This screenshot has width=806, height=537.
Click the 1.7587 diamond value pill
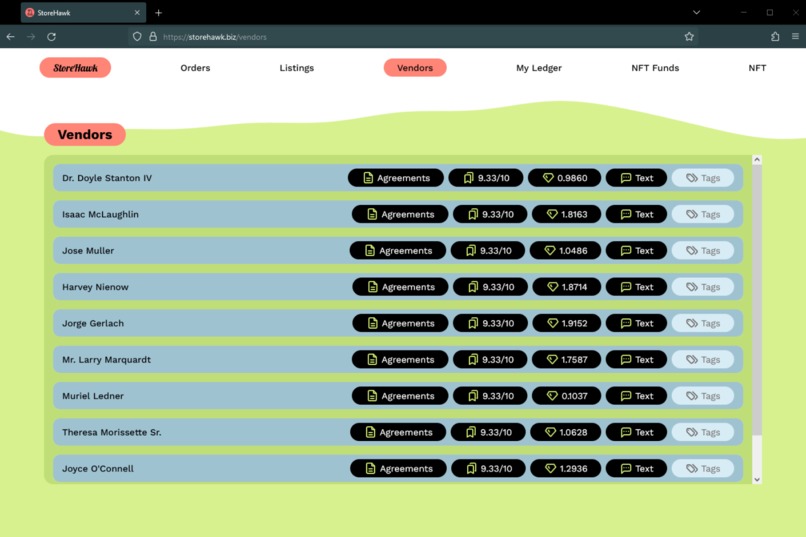(566, 360)
